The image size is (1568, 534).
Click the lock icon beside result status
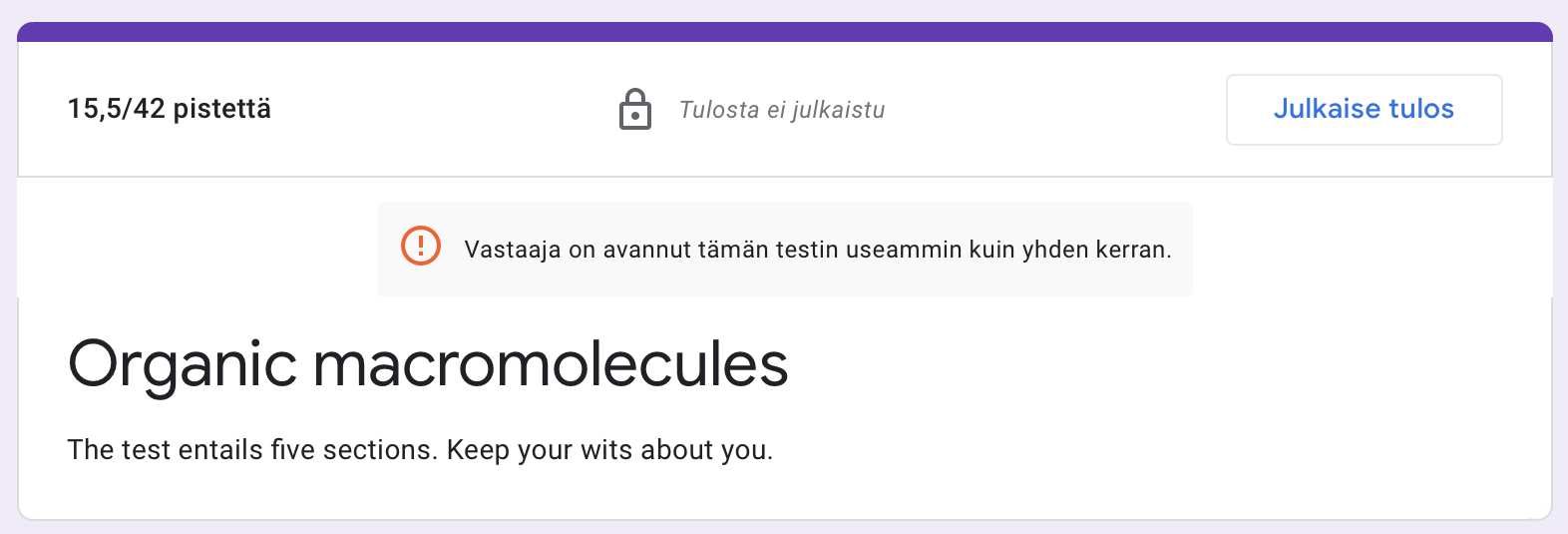tap(635, 110)
